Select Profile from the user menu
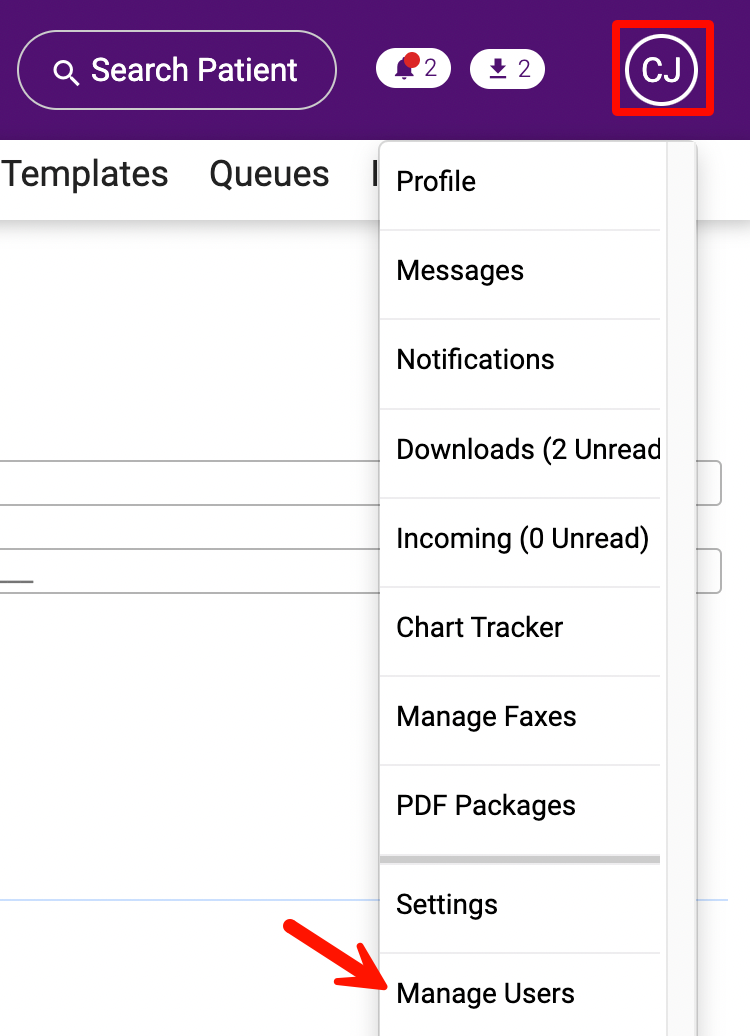The width and height of the screenshot is (750, 1036). tap(436, 182)
